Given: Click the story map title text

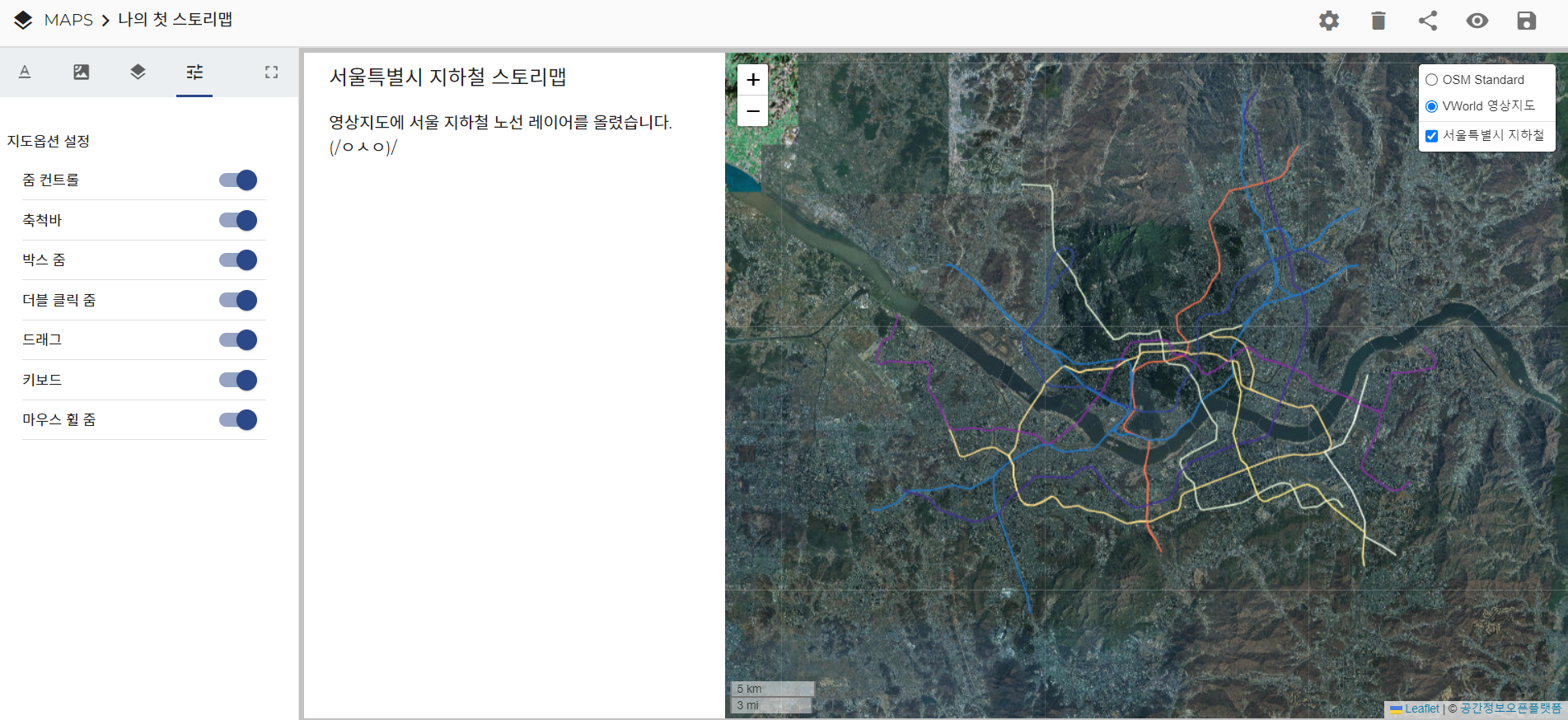Looking at the screenshot, I should click(447, 77).
